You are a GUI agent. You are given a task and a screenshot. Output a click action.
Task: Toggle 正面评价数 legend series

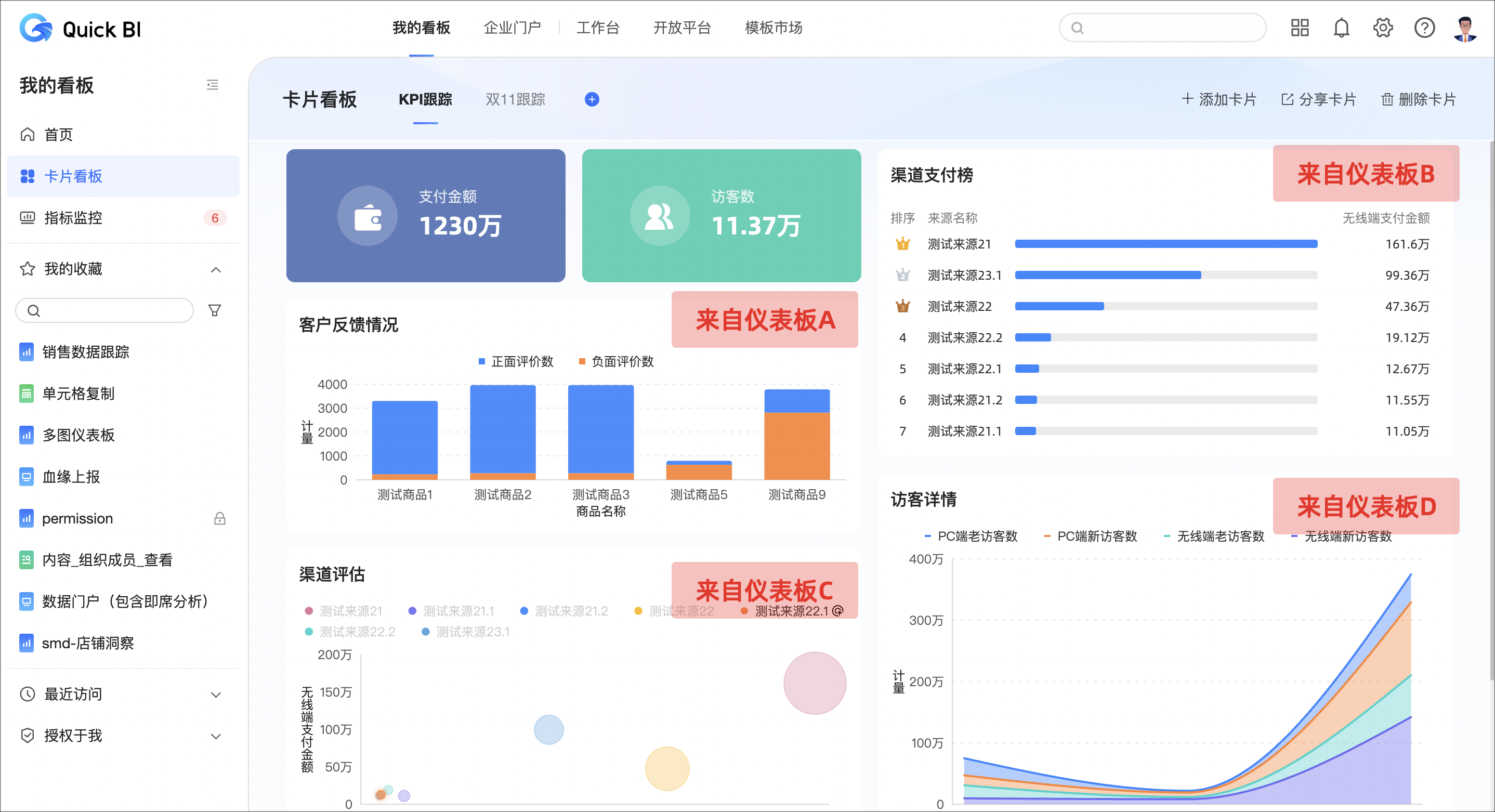tap(515, 362)
